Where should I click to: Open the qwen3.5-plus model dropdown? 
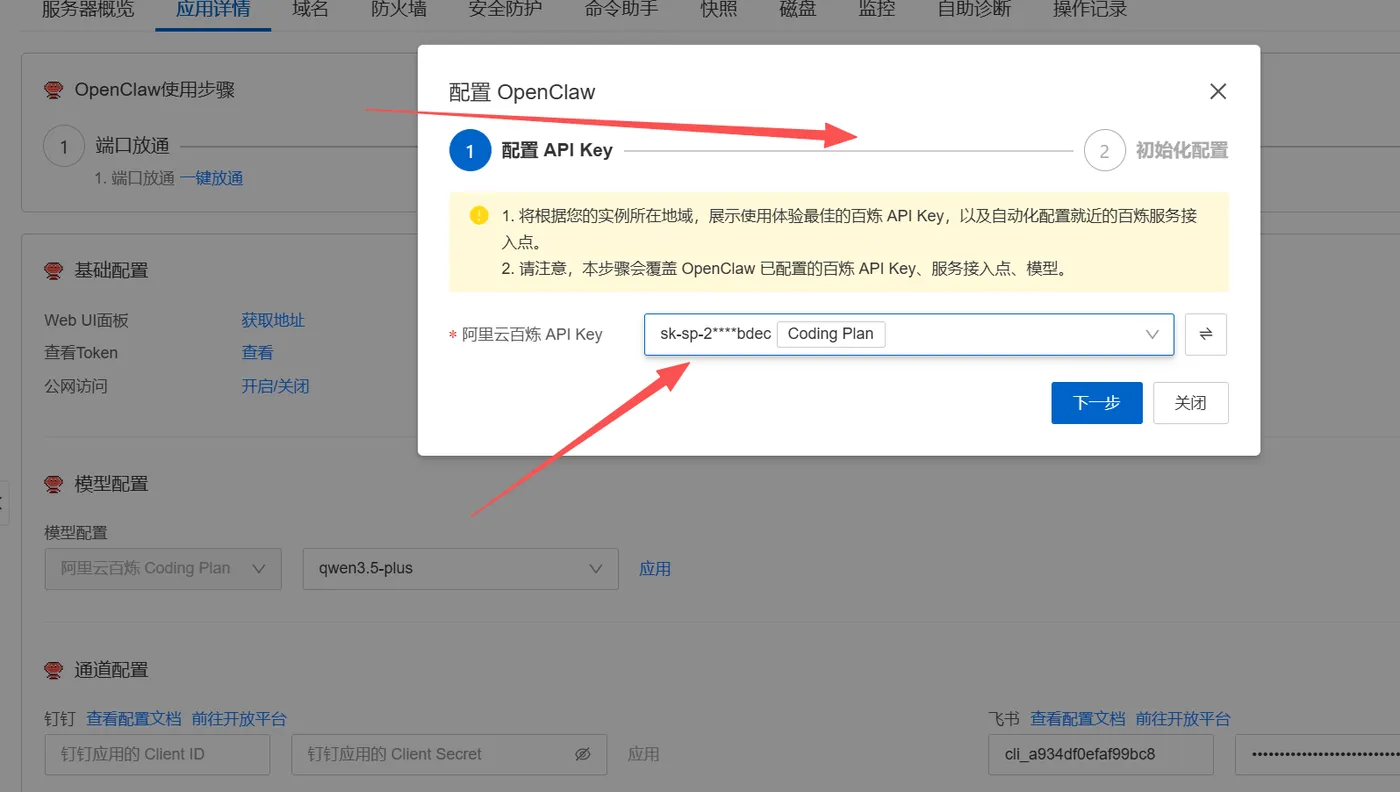point(461,568)
